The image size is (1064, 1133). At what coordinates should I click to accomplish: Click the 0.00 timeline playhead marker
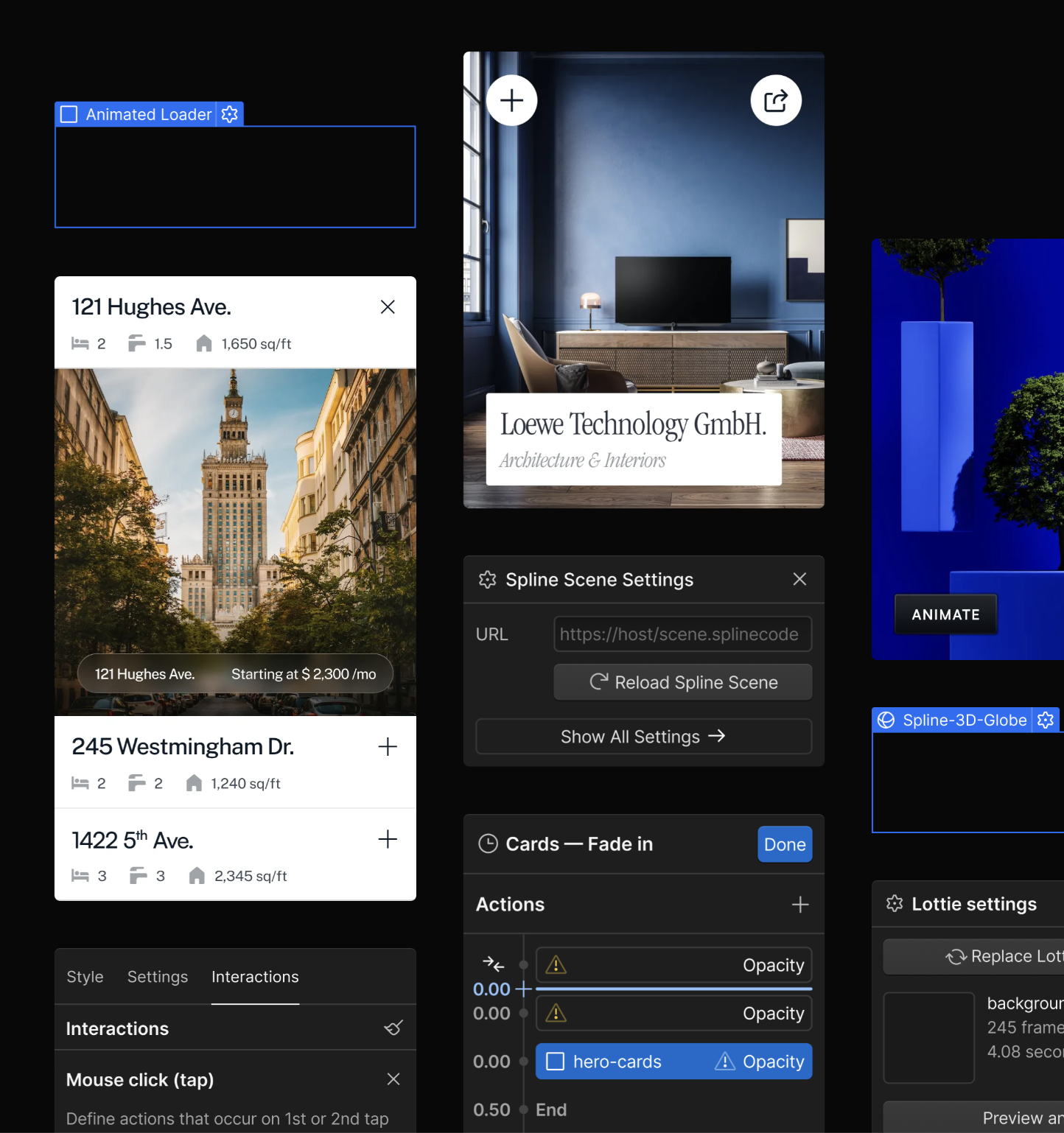[523, 989]
